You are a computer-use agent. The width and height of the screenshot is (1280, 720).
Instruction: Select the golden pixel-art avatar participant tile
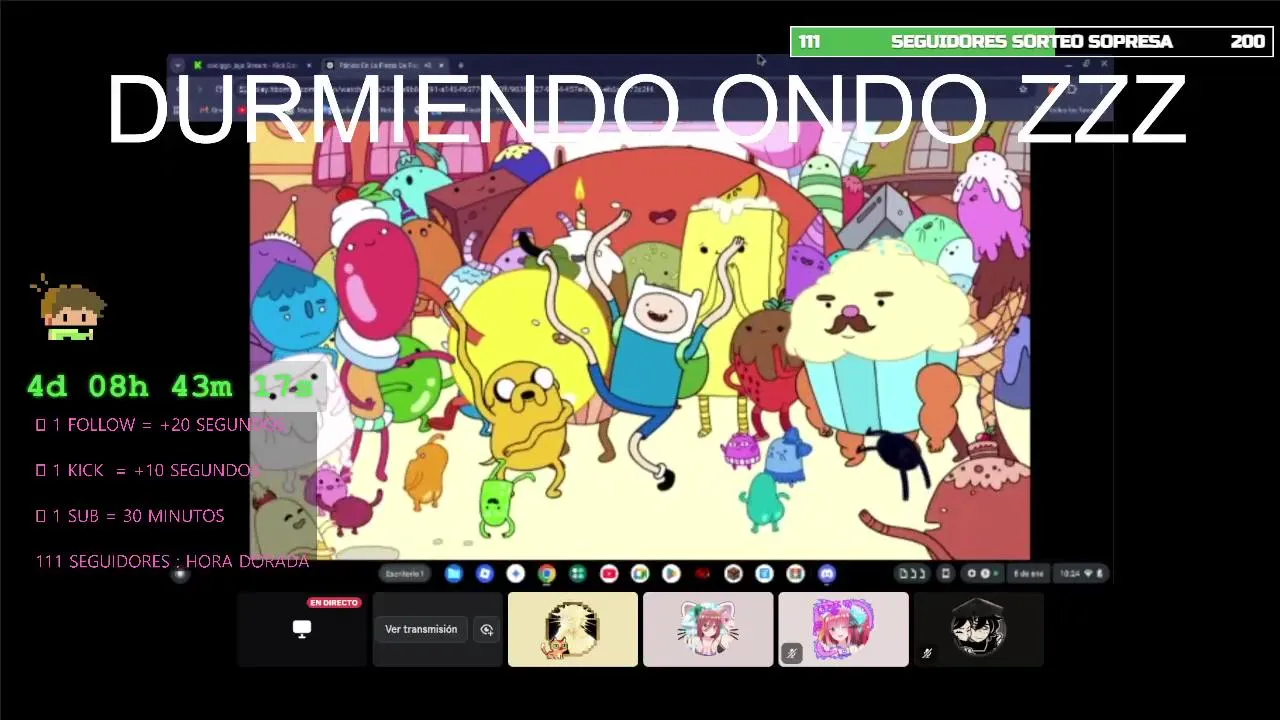[x=573, y=629]
